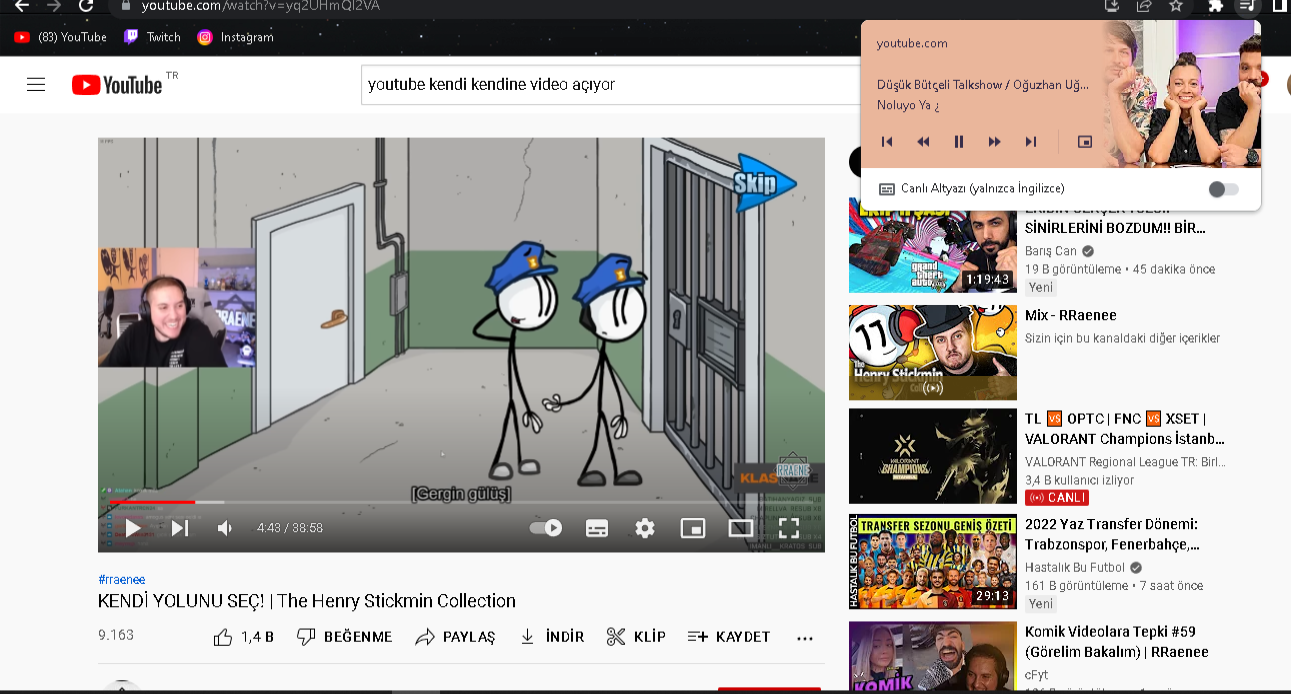Open the YouTube bookmark in bookmarks bar

[x=60, y=37]
